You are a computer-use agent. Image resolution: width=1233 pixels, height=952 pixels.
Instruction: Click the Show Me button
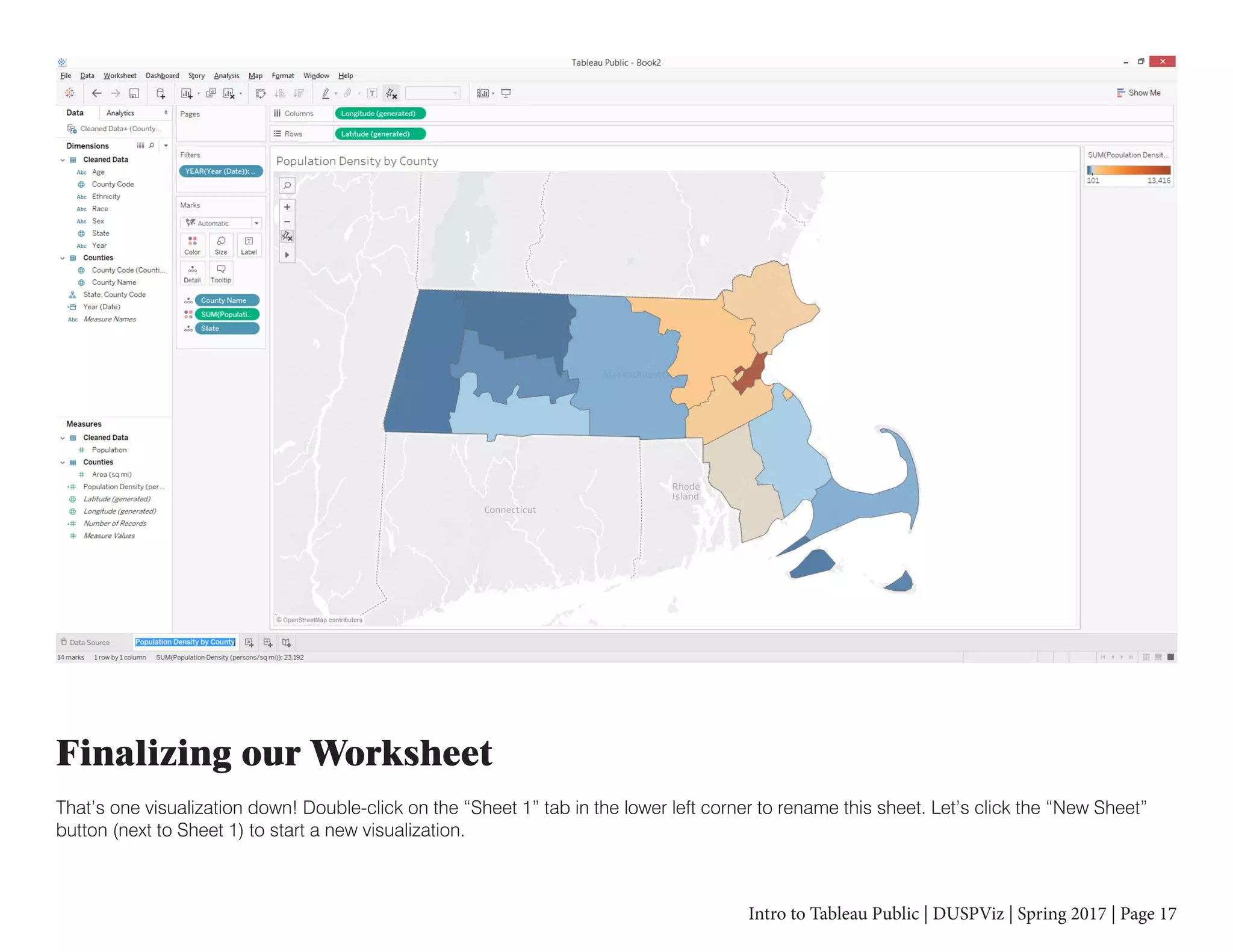point(1138,93)
